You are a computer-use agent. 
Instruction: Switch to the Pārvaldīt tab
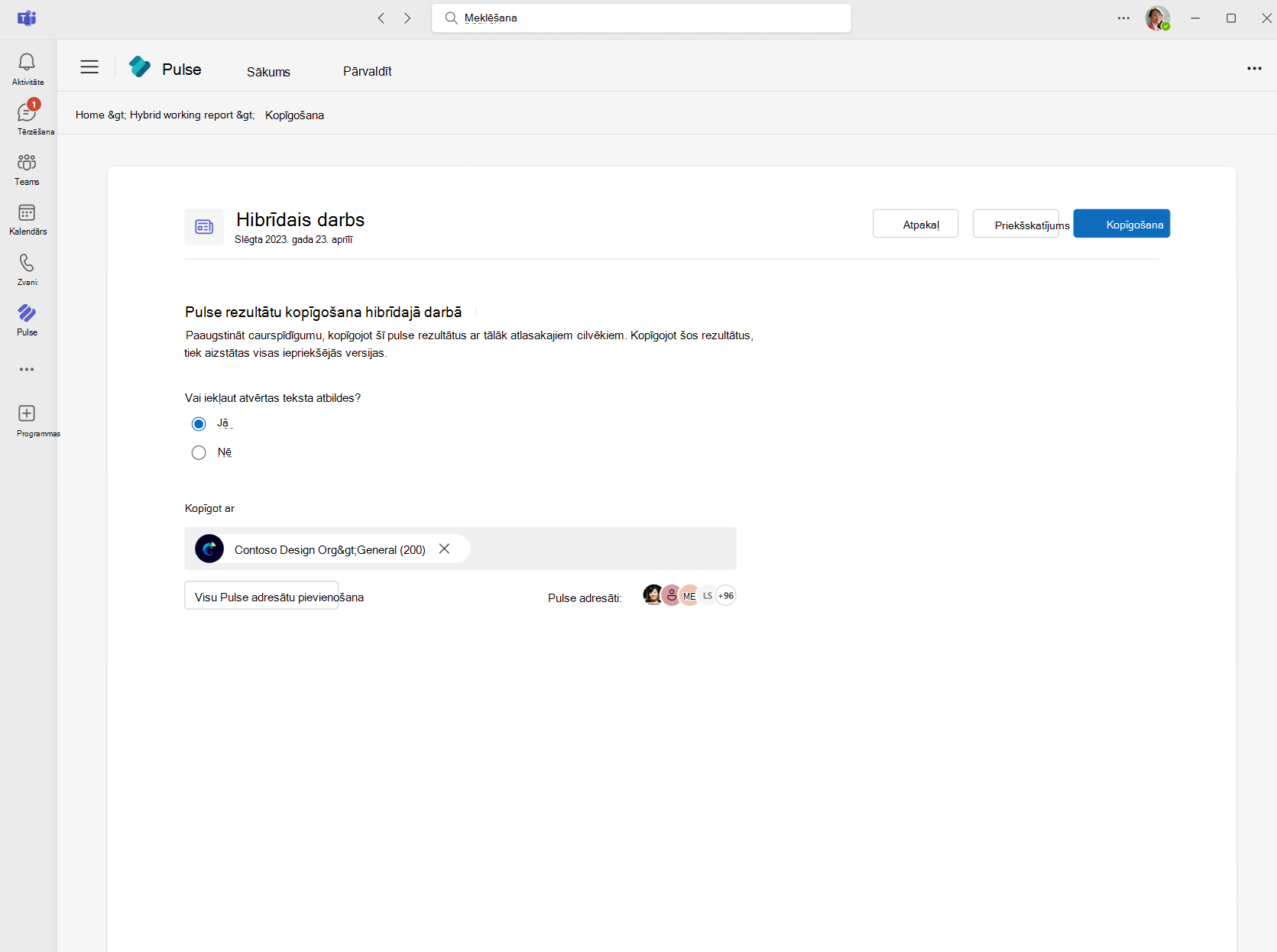(367, 71)
